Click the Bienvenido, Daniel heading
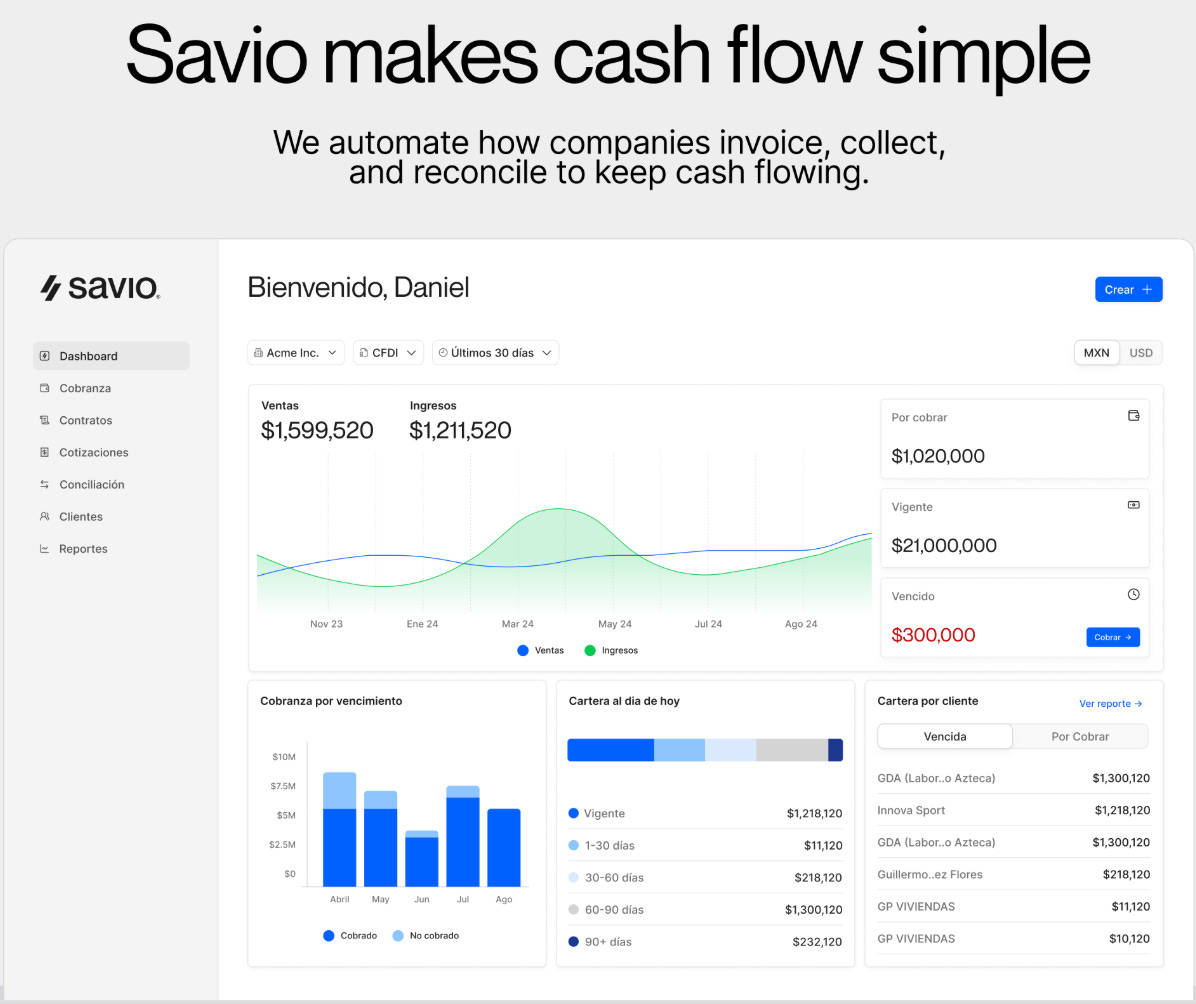The width and height of the screenshot is (1196, 1004). [x=358, y=288]
